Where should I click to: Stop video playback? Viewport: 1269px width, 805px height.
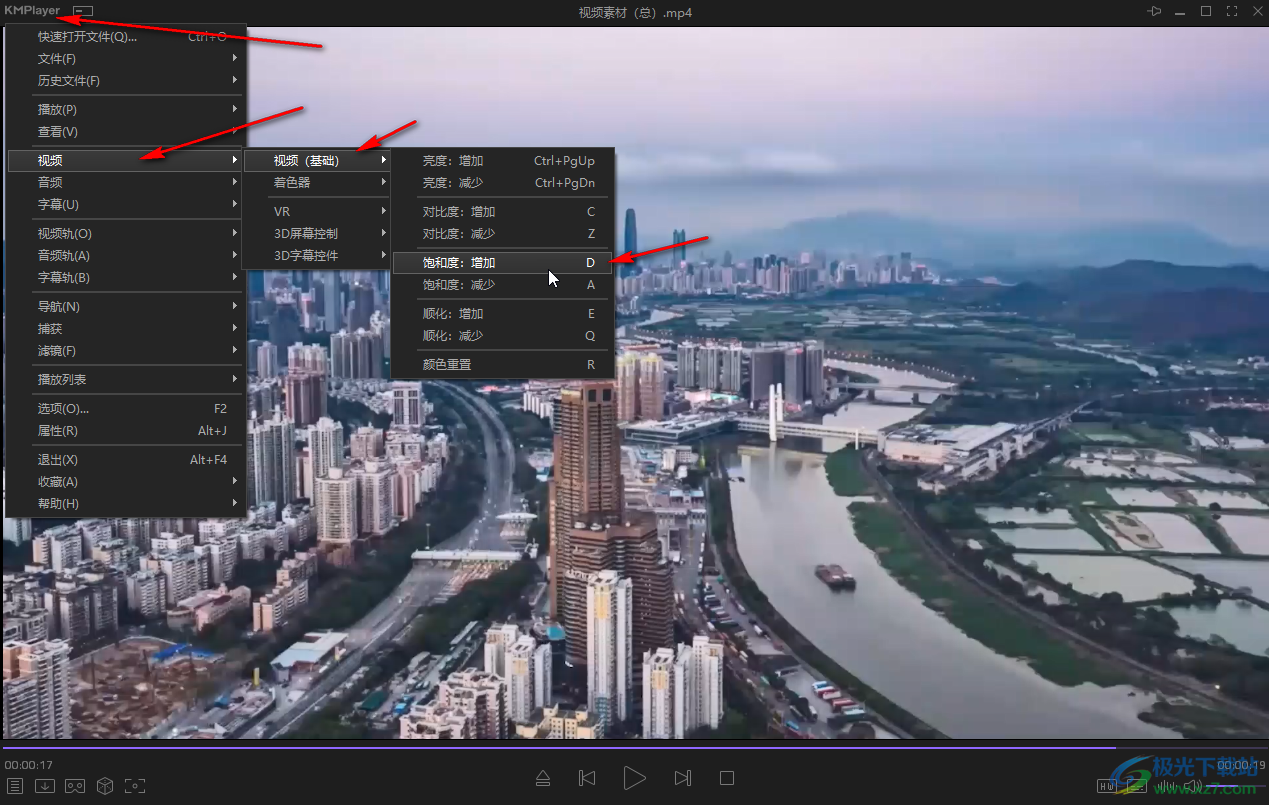728,778
